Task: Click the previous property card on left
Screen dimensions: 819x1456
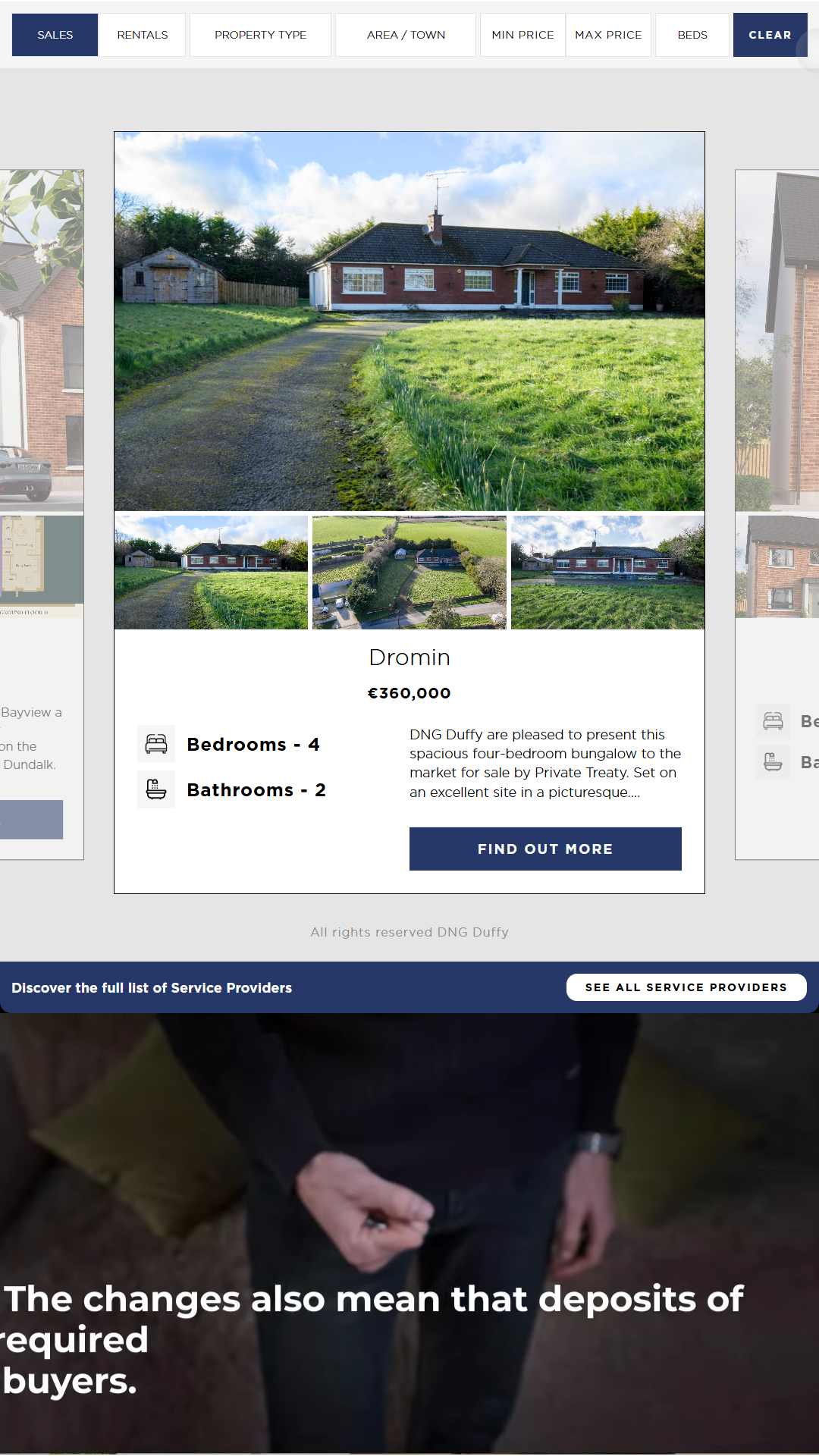Action: coord(42,514)
